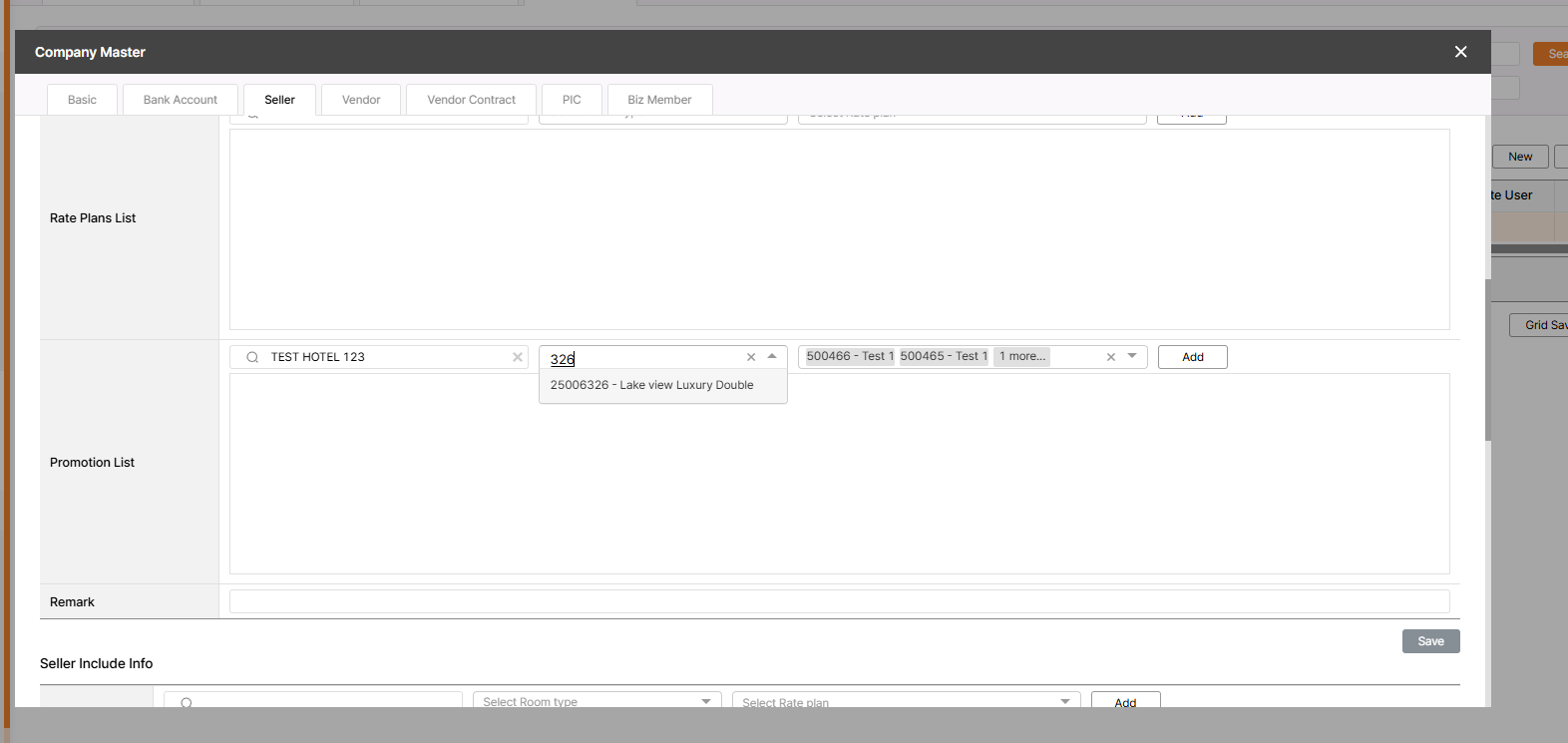The width and height of the screenshot is (1568, 743).
Task: Select the Seller tab
Action: [279, 100]
